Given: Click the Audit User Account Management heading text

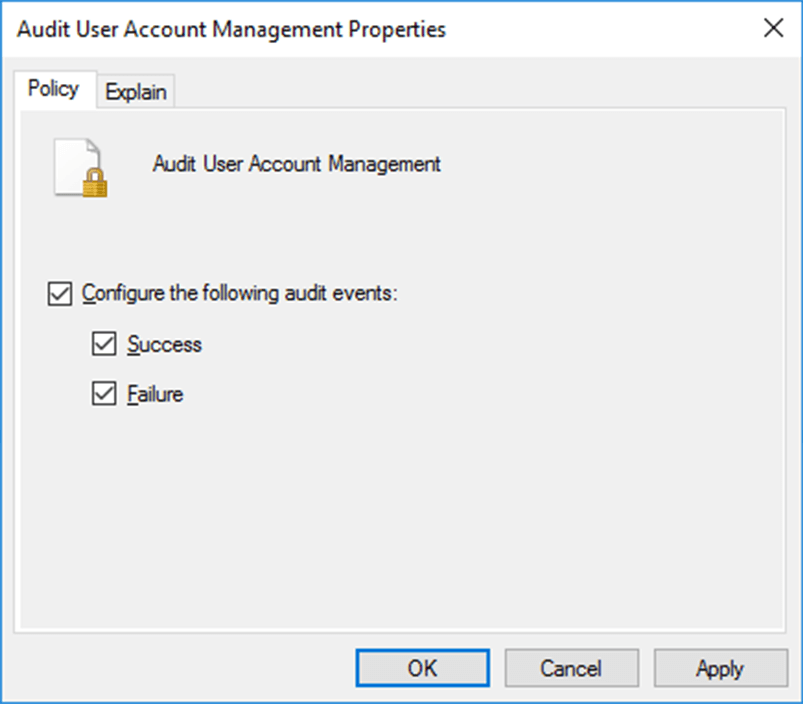Looking at the screenshot, I should click(296, 164).
